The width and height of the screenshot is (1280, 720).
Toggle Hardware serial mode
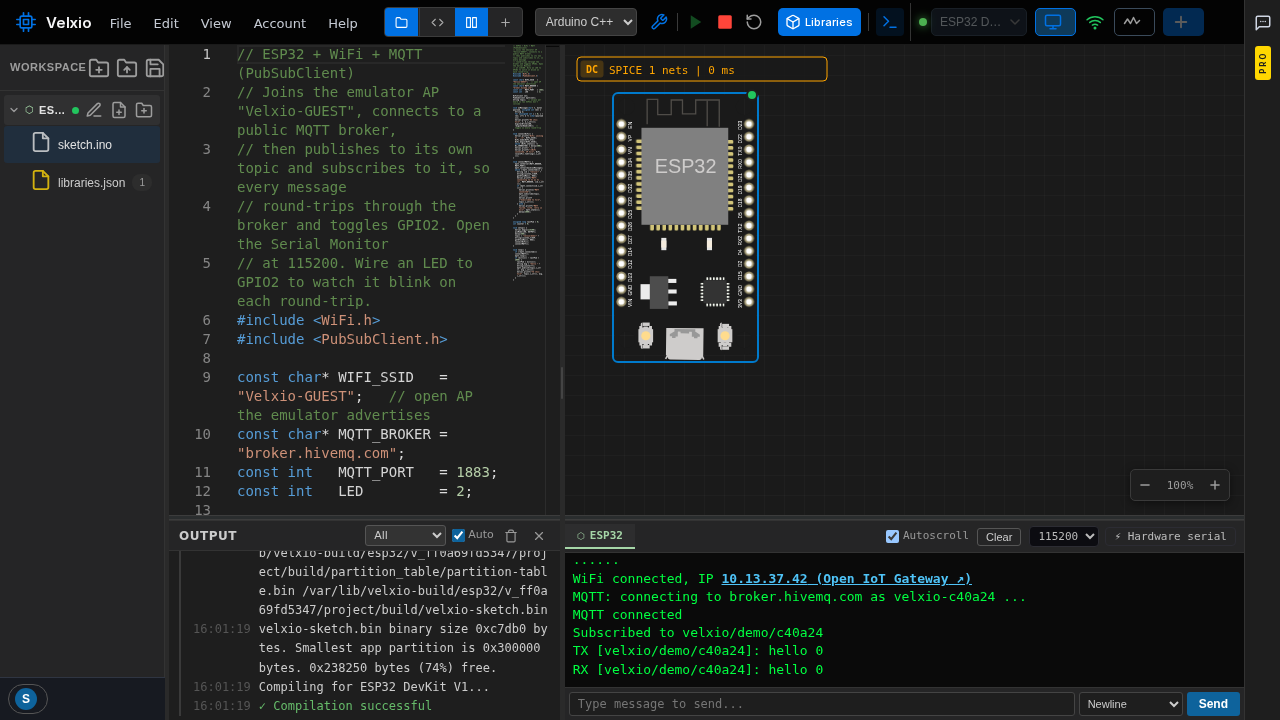[1171, 536]
